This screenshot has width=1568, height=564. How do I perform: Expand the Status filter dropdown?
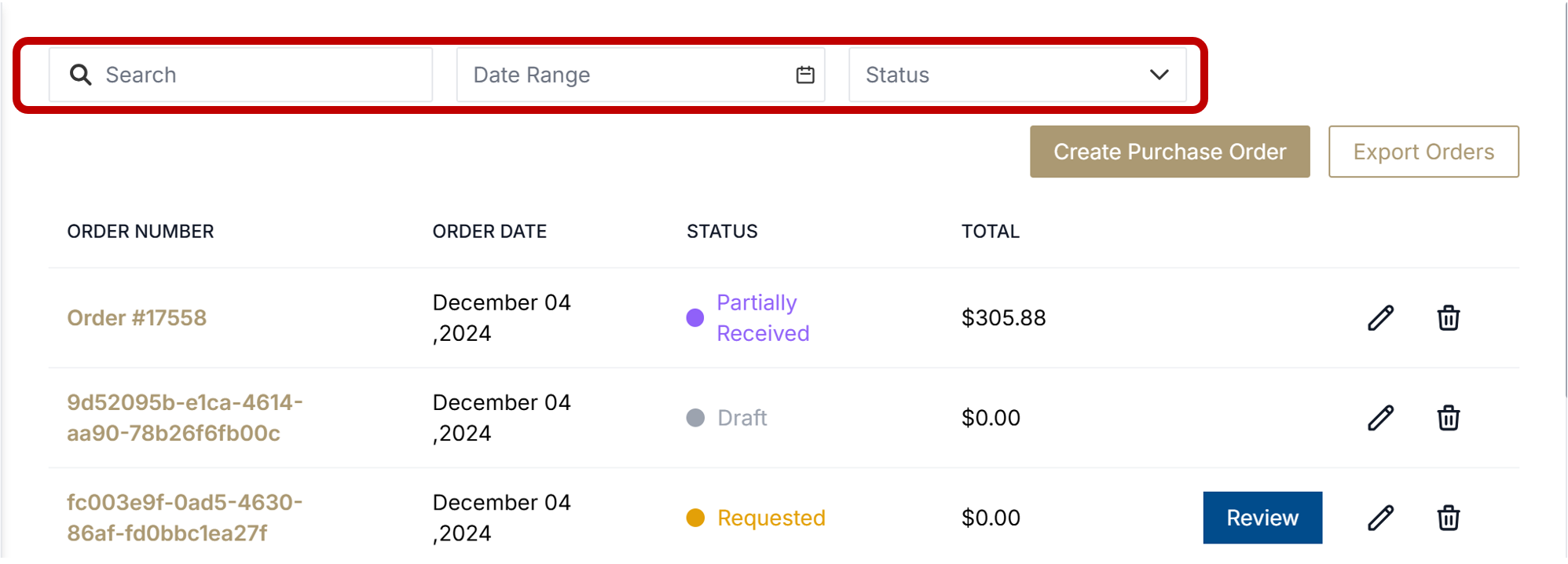(998, 75)
